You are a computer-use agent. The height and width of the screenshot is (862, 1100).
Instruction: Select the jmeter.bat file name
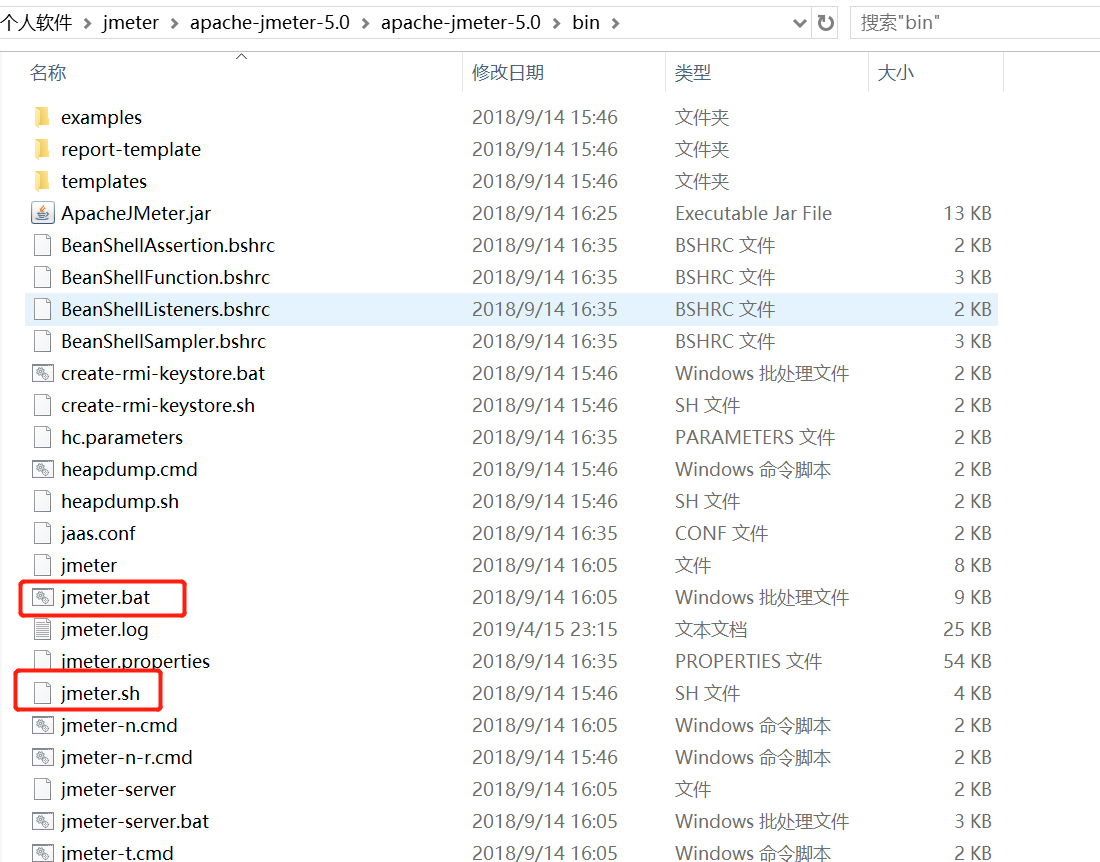105,598
